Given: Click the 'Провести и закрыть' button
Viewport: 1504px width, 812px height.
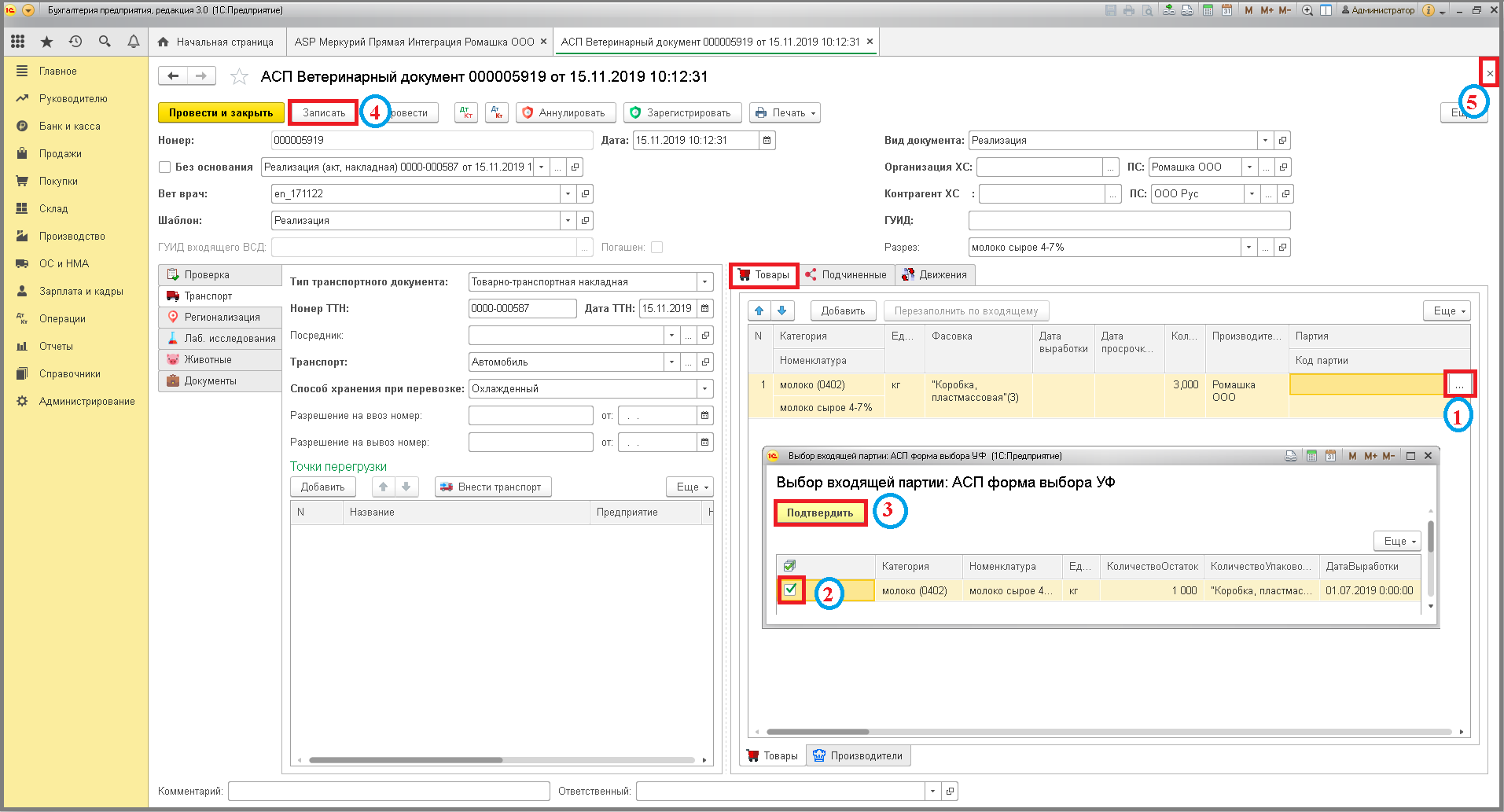Looking at the screenshot, I should click(221, 112).
